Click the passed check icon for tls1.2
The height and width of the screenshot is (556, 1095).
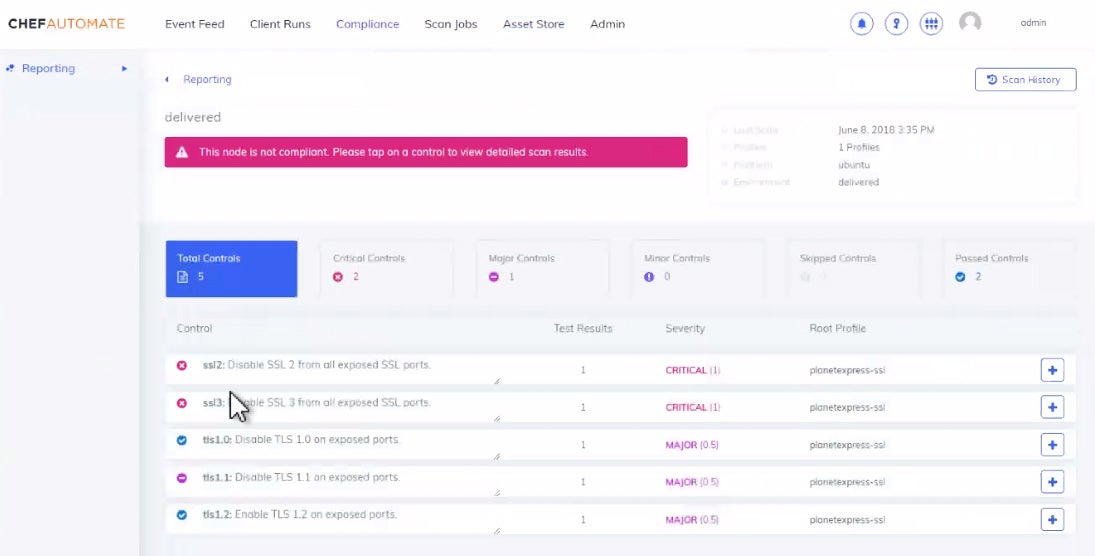point(182,515)
